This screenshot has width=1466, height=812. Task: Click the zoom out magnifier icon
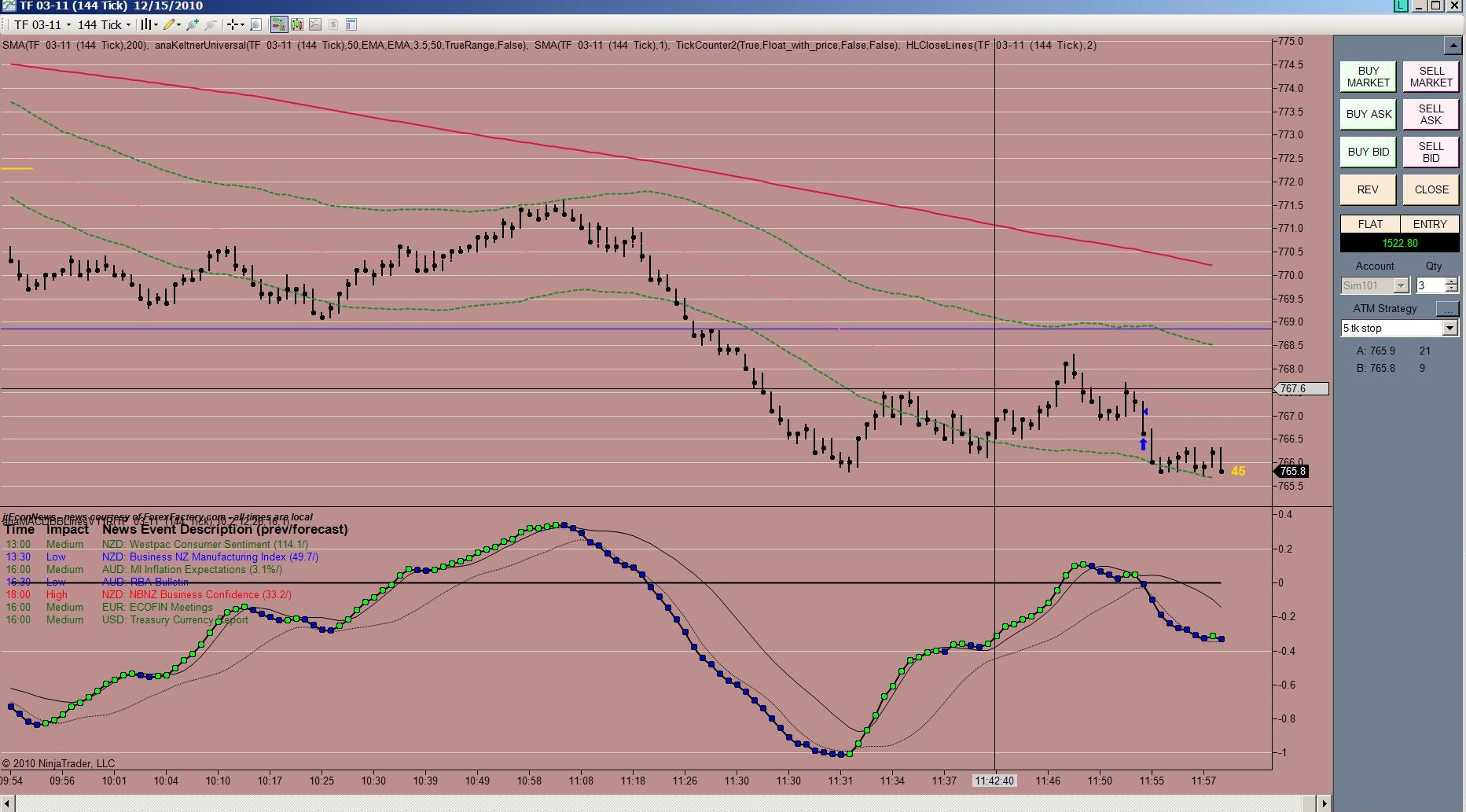[x=210, y=24]
